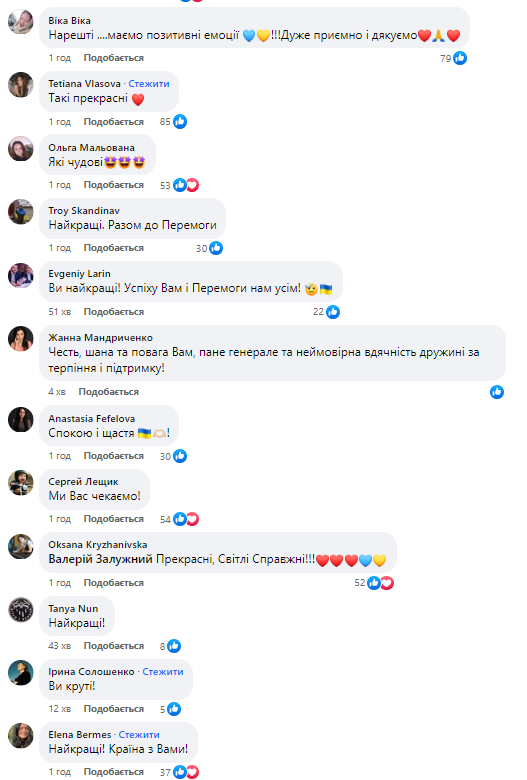This screenshot has width=527, height=780.
Task: Click the heart reaction on Ольга Мальована's comment
Action: [193, 185]
